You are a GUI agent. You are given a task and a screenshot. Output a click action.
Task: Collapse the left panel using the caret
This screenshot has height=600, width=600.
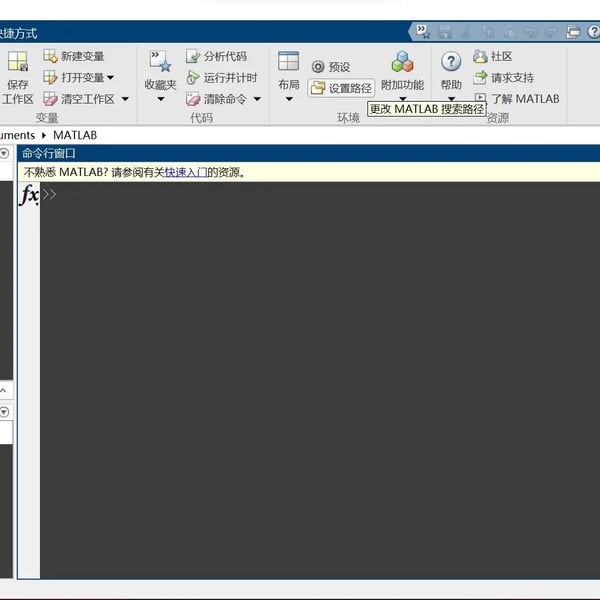(x=3, y=391)
